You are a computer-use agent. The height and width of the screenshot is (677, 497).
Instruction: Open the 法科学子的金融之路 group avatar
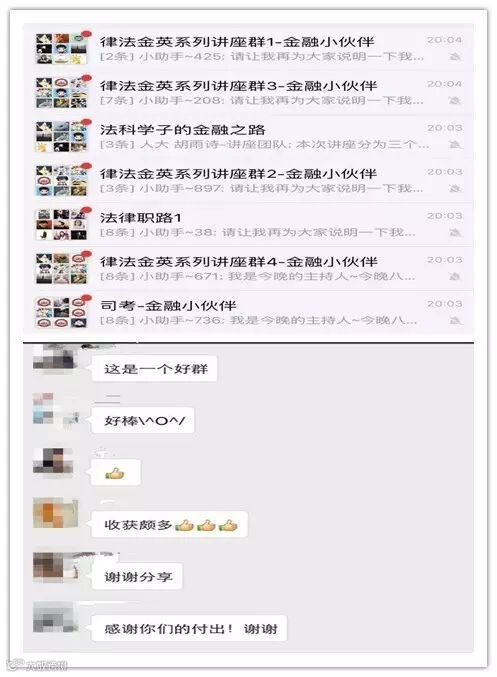click(62, 136)
